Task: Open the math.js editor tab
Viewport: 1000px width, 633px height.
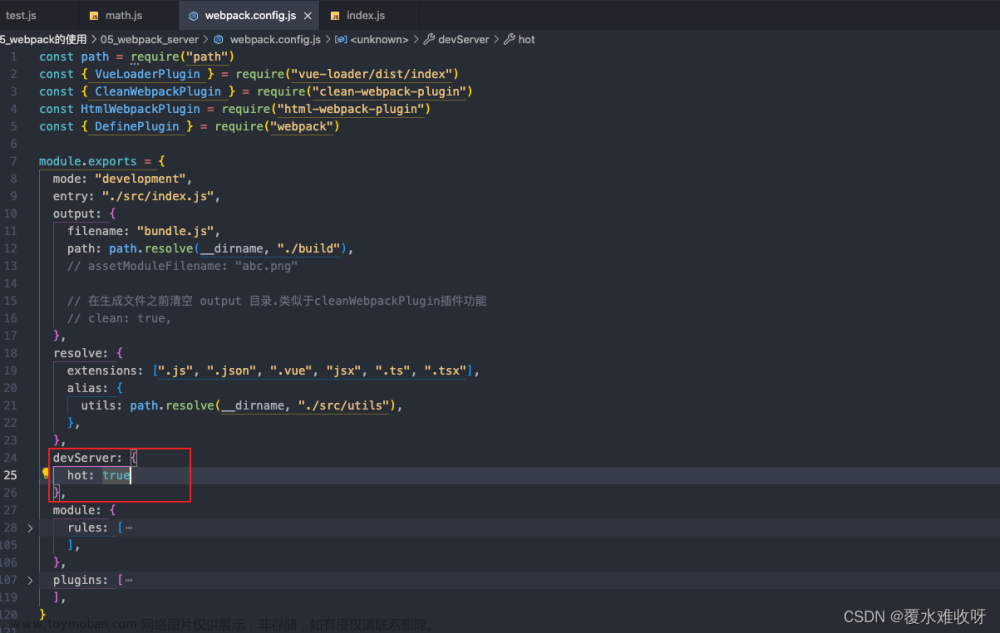Action: [124, 15]
